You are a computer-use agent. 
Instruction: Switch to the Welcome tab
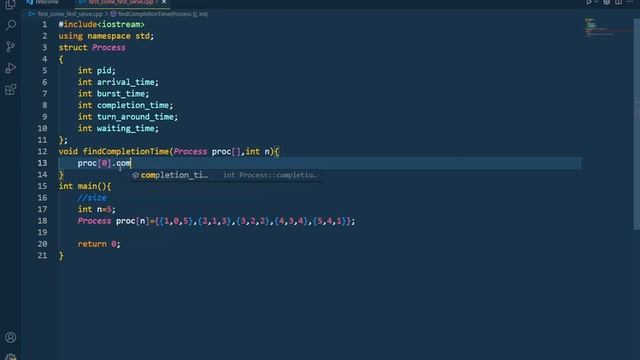pos(42,2)
